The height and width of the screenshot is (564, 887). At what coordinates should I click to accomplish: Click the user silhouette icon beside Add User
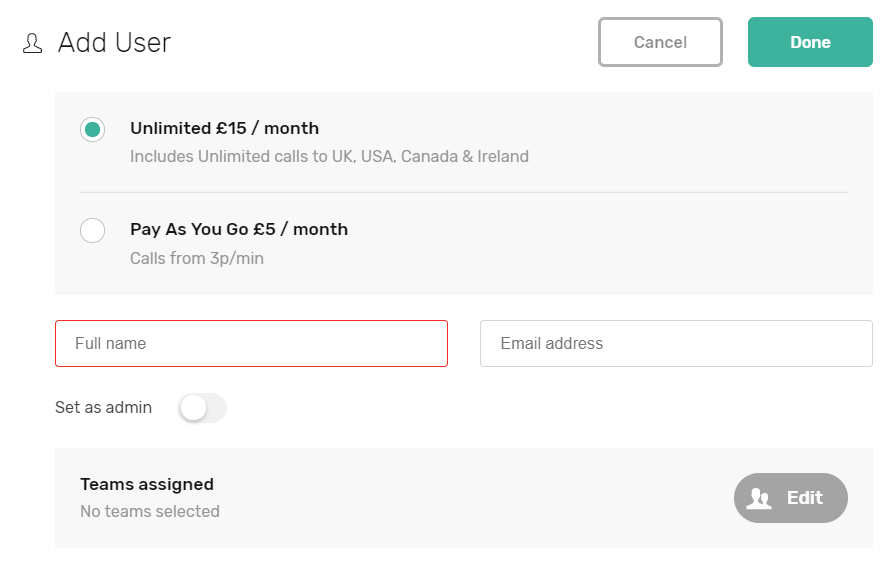coord(32,43)
